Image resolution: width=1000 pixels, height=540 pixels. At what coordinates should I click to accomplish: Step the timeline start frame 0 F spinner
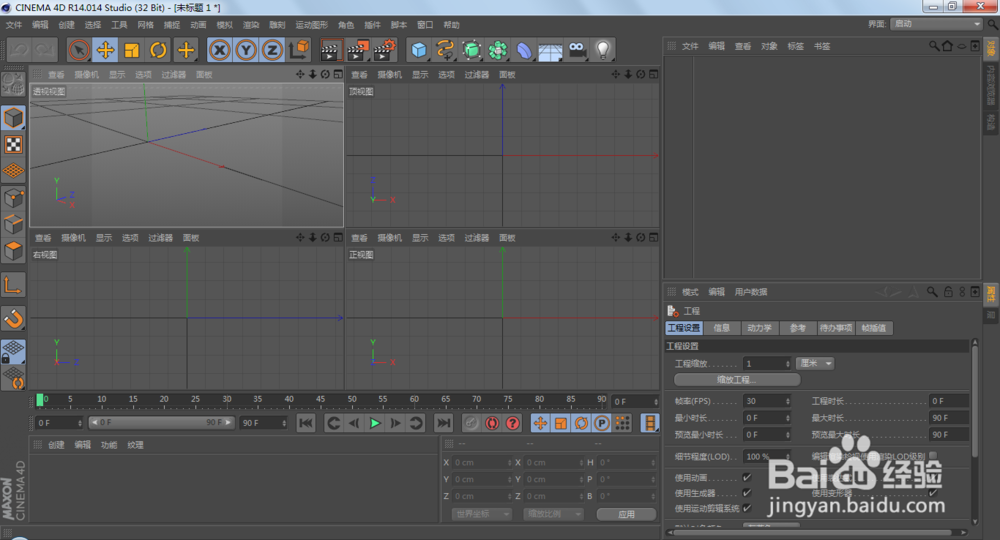tap(80, 423)
